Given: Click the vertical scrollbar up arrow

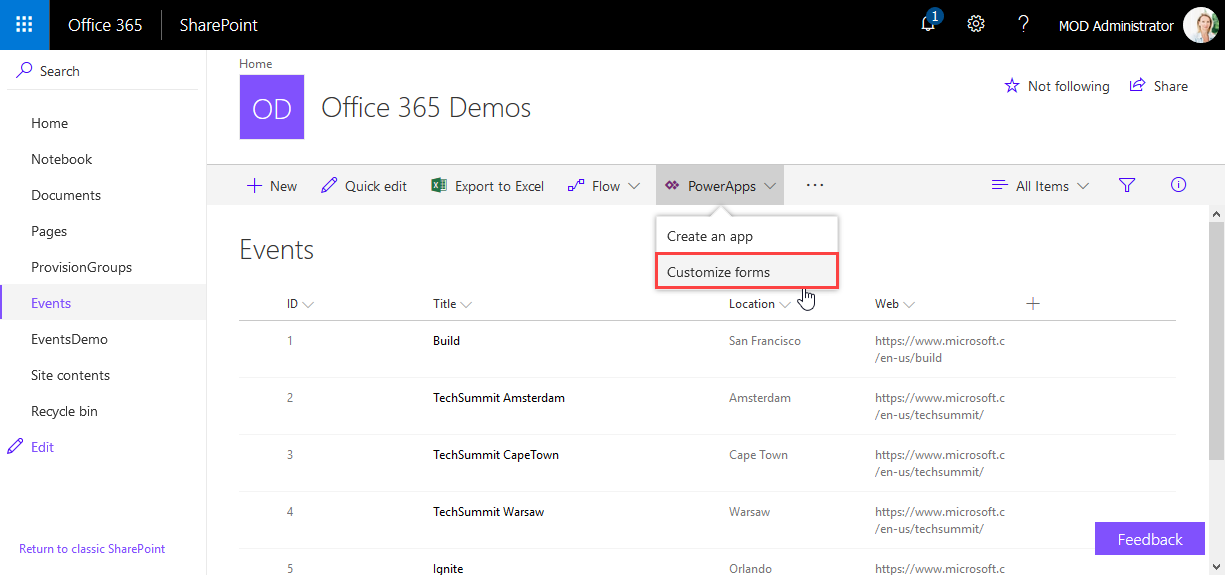Looking at the screenshot, I should [x=1216, y=214].
